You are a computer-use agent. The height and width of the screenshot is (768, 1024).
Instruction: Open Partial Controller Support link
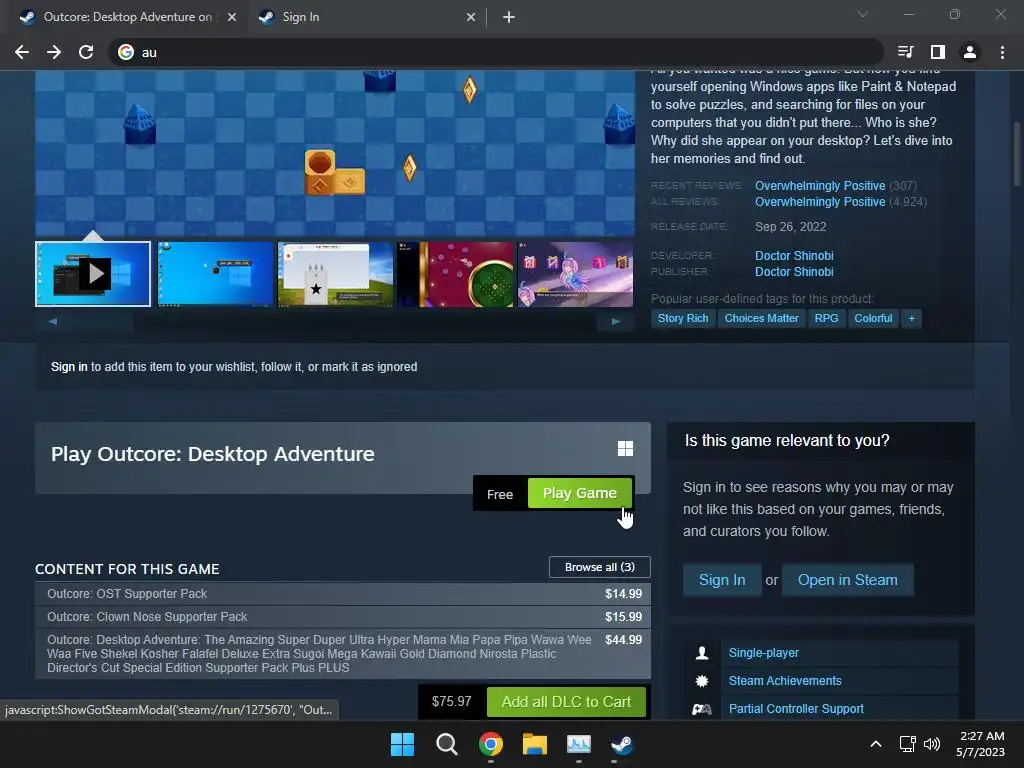pyautogui.click(x=796, y=709)
